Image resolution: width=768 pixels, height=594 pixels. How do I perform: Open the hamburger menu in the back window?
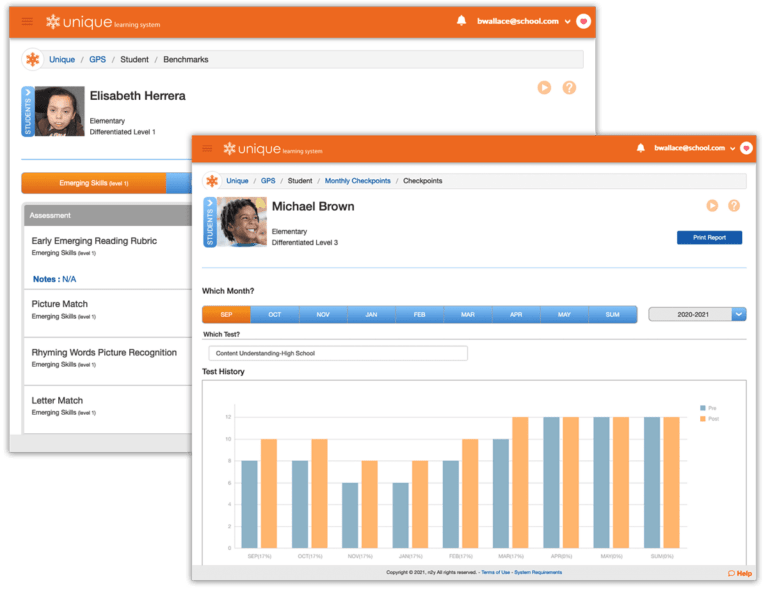tap(27, 21)
